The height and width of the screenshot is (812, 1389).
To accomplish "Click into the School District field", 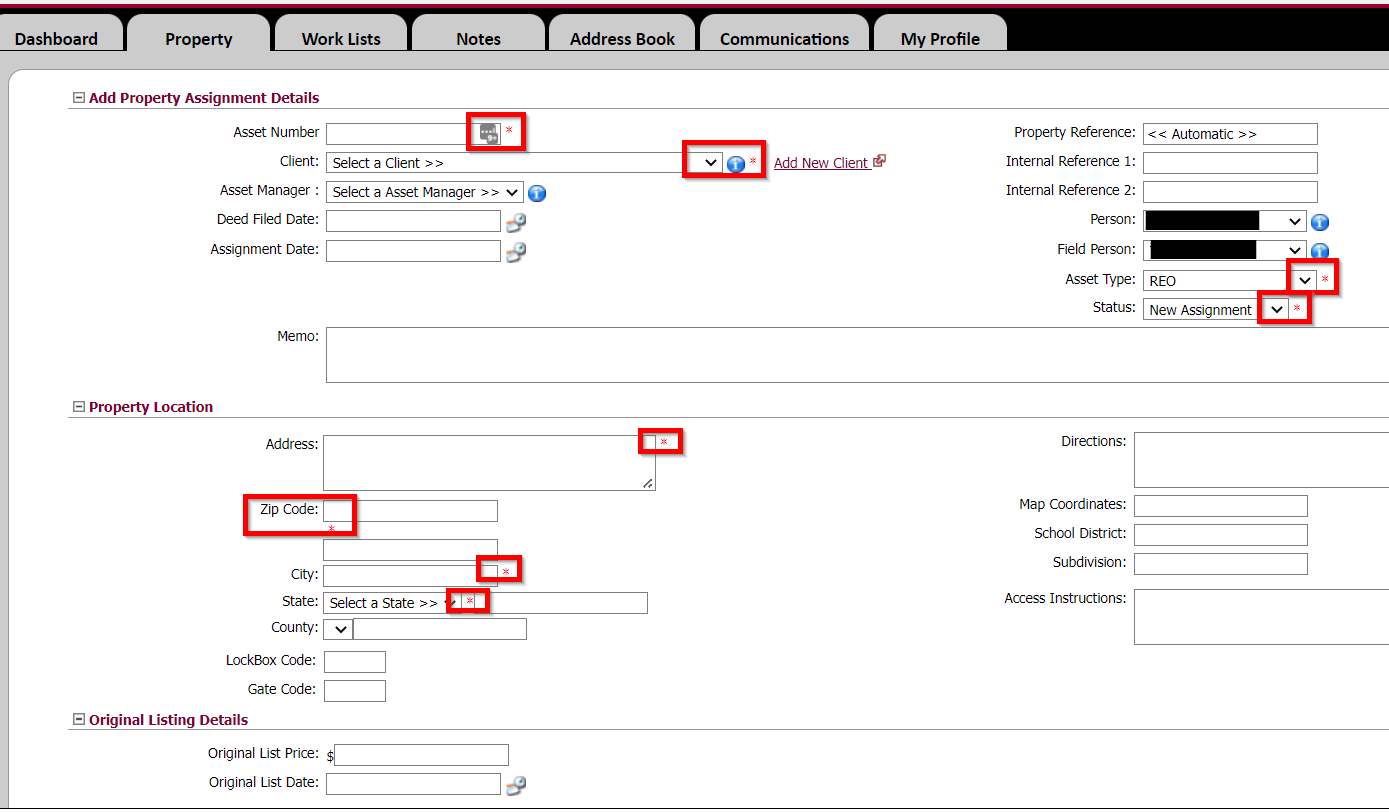I will pyautogui.click(x=1221, y=535).
